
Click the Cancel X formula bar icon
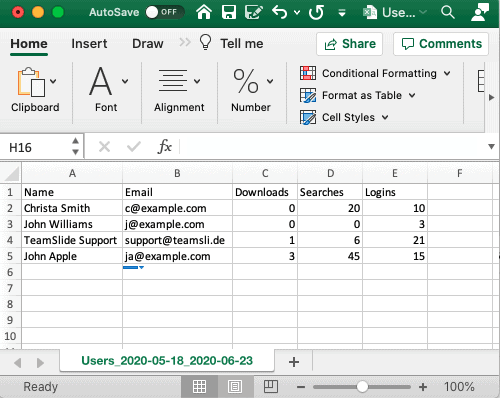point(104,147)
